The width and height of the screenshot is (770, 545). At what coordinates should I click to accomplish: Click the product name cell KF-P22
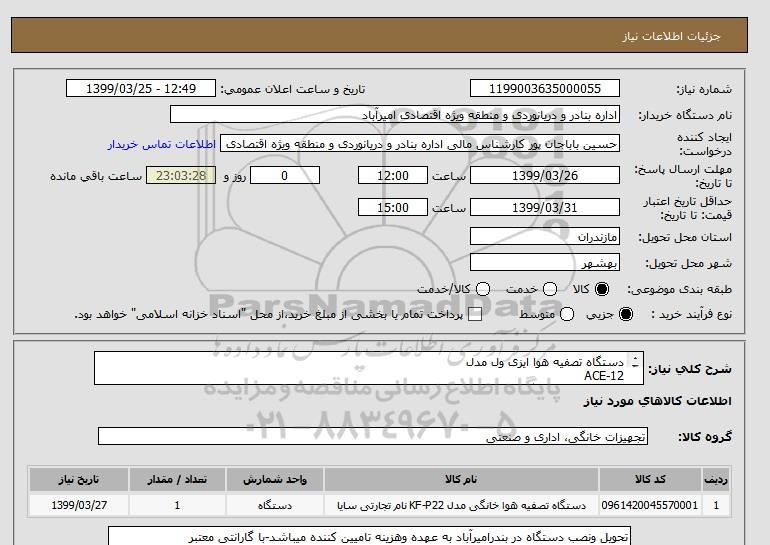(461, 505)
